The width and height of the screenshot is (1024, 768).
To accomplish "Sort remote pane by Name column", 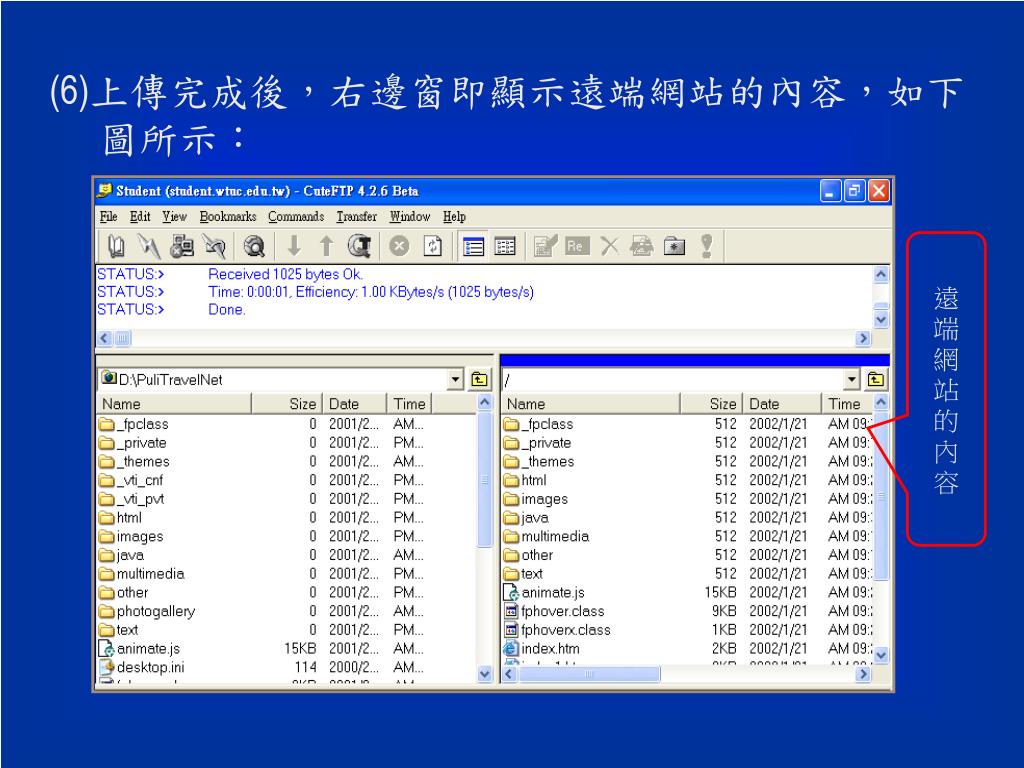I will pos(591,404).
